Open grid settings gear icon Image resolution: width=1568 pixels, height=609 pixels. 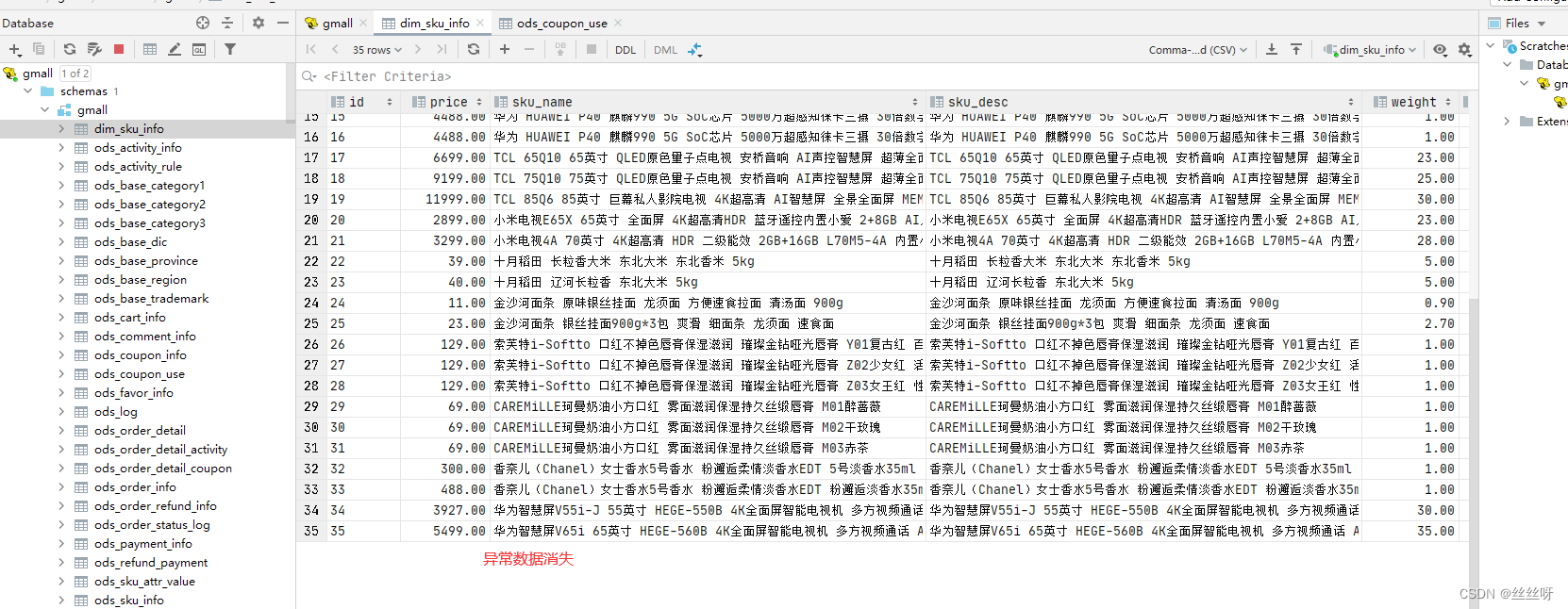pyautogui.click(x=1464, y=50)
